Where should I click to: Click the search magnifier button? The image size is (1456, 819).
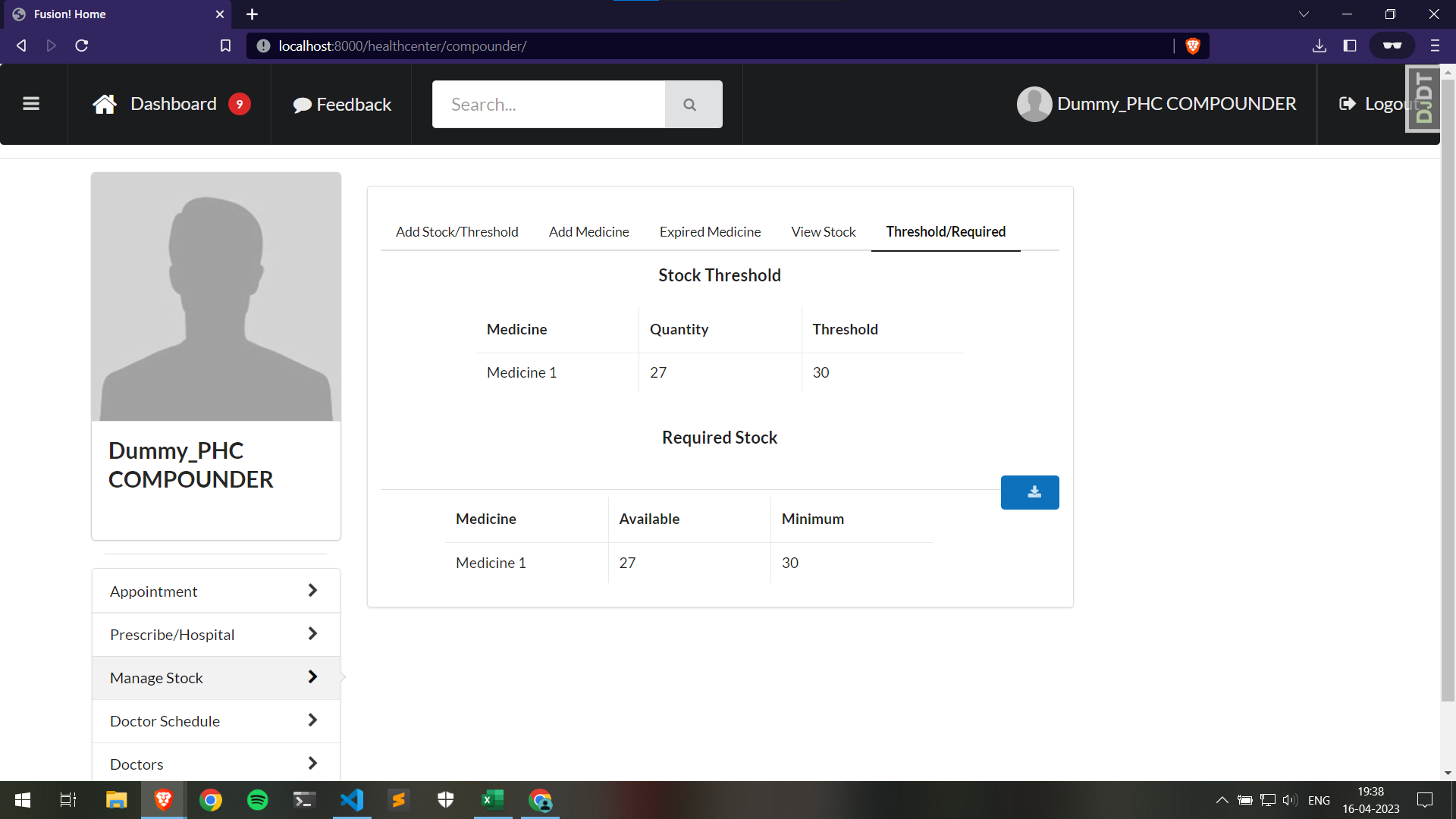click(x=689, y=105)
